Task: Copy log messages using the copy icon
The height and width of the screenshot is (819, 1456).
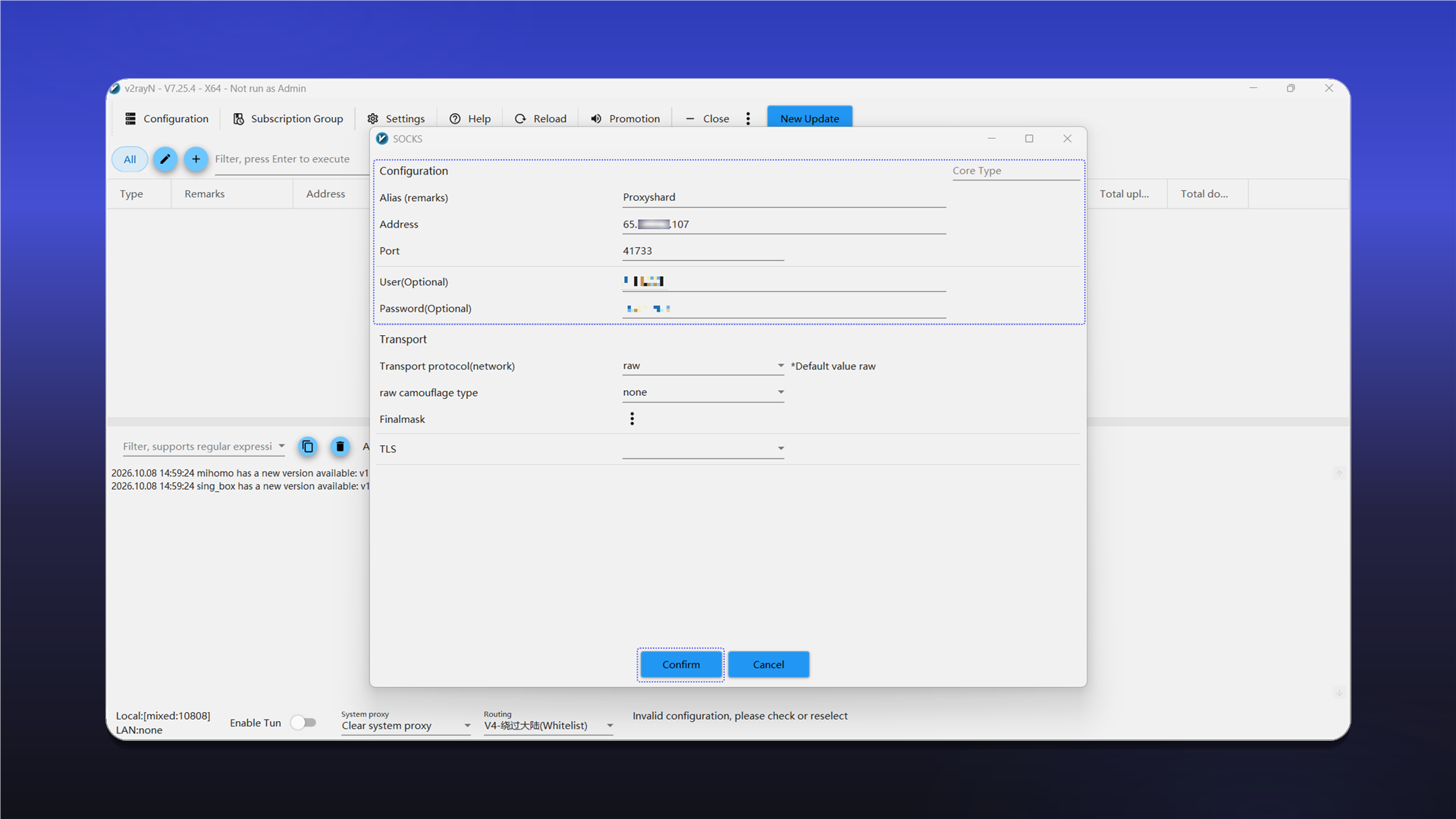Action: point(307,447)
